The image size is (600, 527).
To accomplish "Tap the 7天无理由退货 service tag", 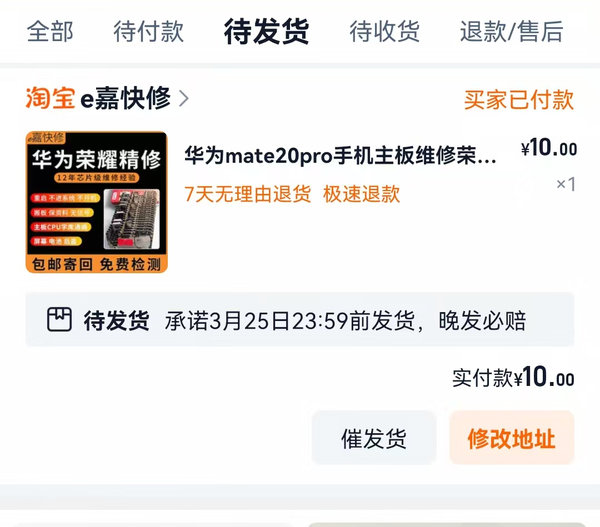I will tap(248, 194).
